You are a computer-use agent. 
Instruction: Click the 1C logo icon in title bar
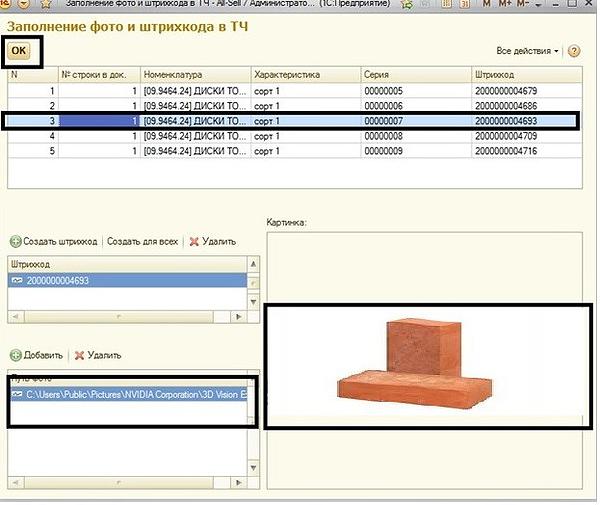tap(7, 6)
